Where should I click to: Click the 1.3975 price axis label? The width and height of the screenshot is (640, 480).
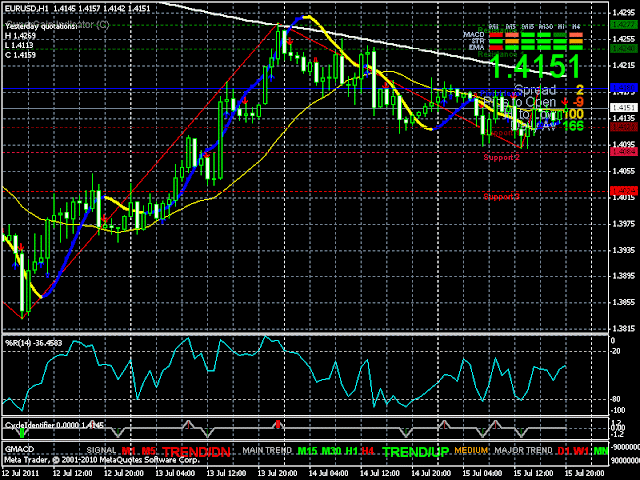[x=624, y=224]
